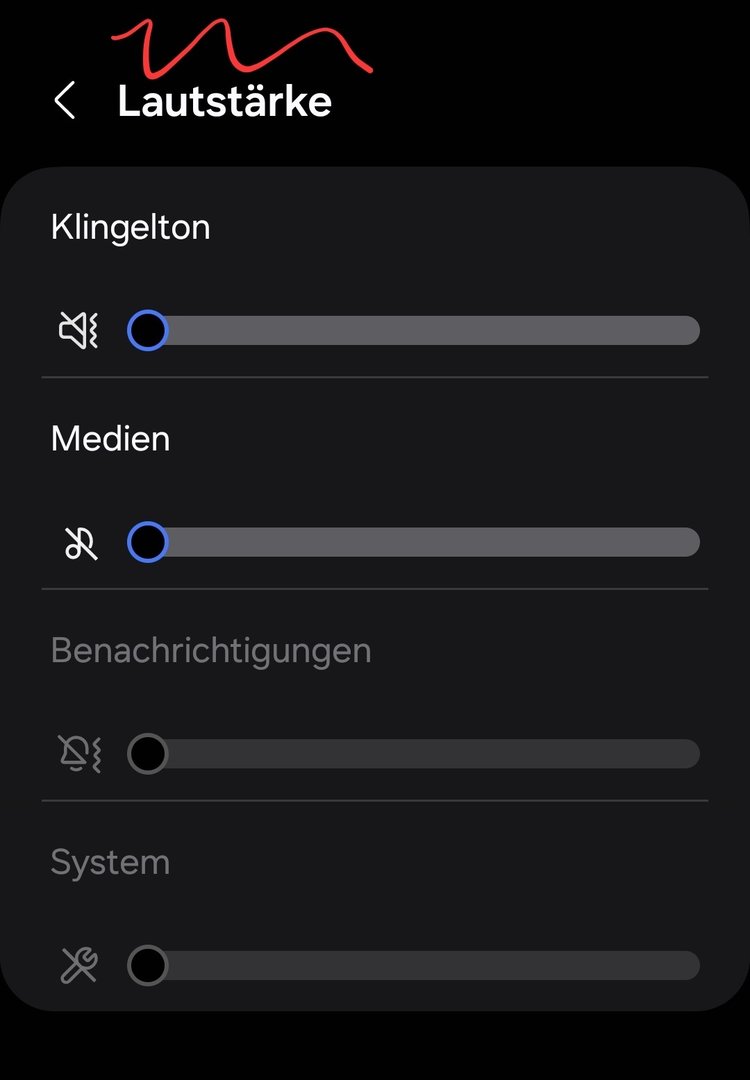The width and height of the screenshot is (750, 1080).
Task: Tap the muted System sound icon
Action: (x=79, y=966)
